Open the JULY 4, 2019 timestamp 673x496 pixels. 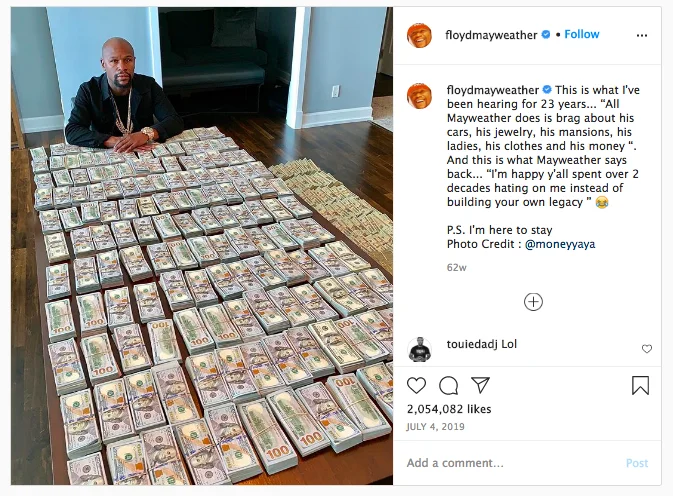pos(436,426)
